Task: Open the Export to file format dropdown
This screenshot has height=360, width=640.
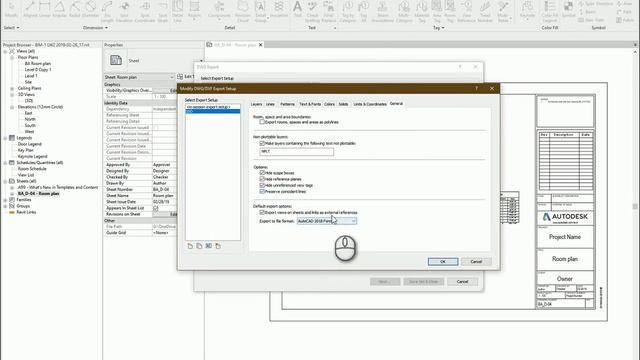Action: (x=327, y=221)
